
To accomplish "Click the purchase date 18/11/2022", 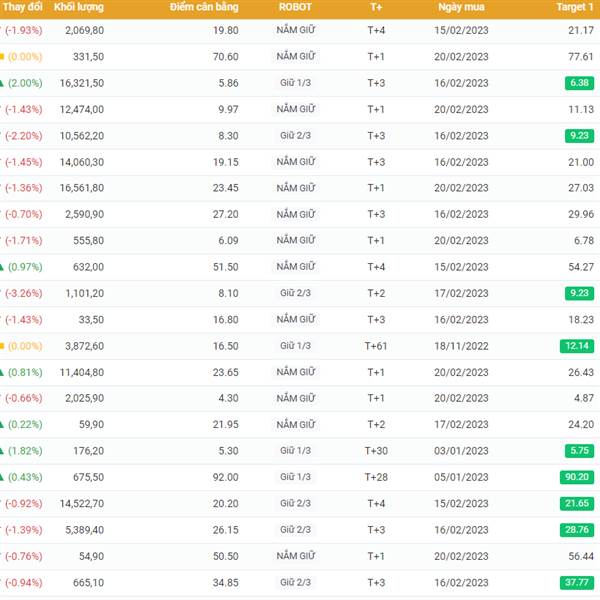I will tap(461, 346).
